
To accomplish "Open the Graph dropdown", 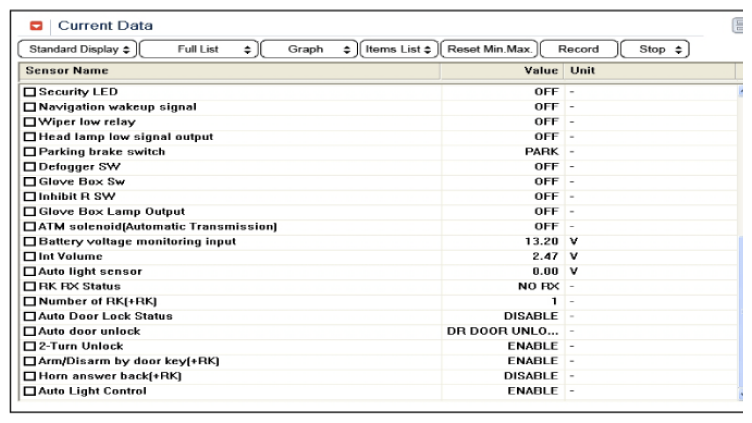I will tap(309, 49).
